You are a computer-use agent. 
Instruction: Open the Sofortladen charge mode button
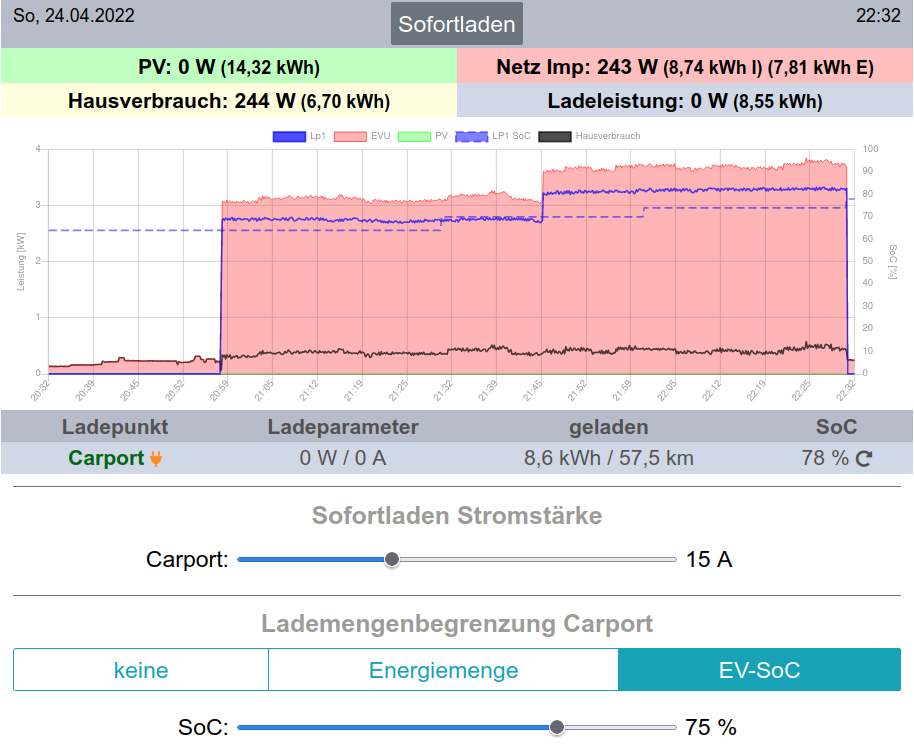click(456, 24)
